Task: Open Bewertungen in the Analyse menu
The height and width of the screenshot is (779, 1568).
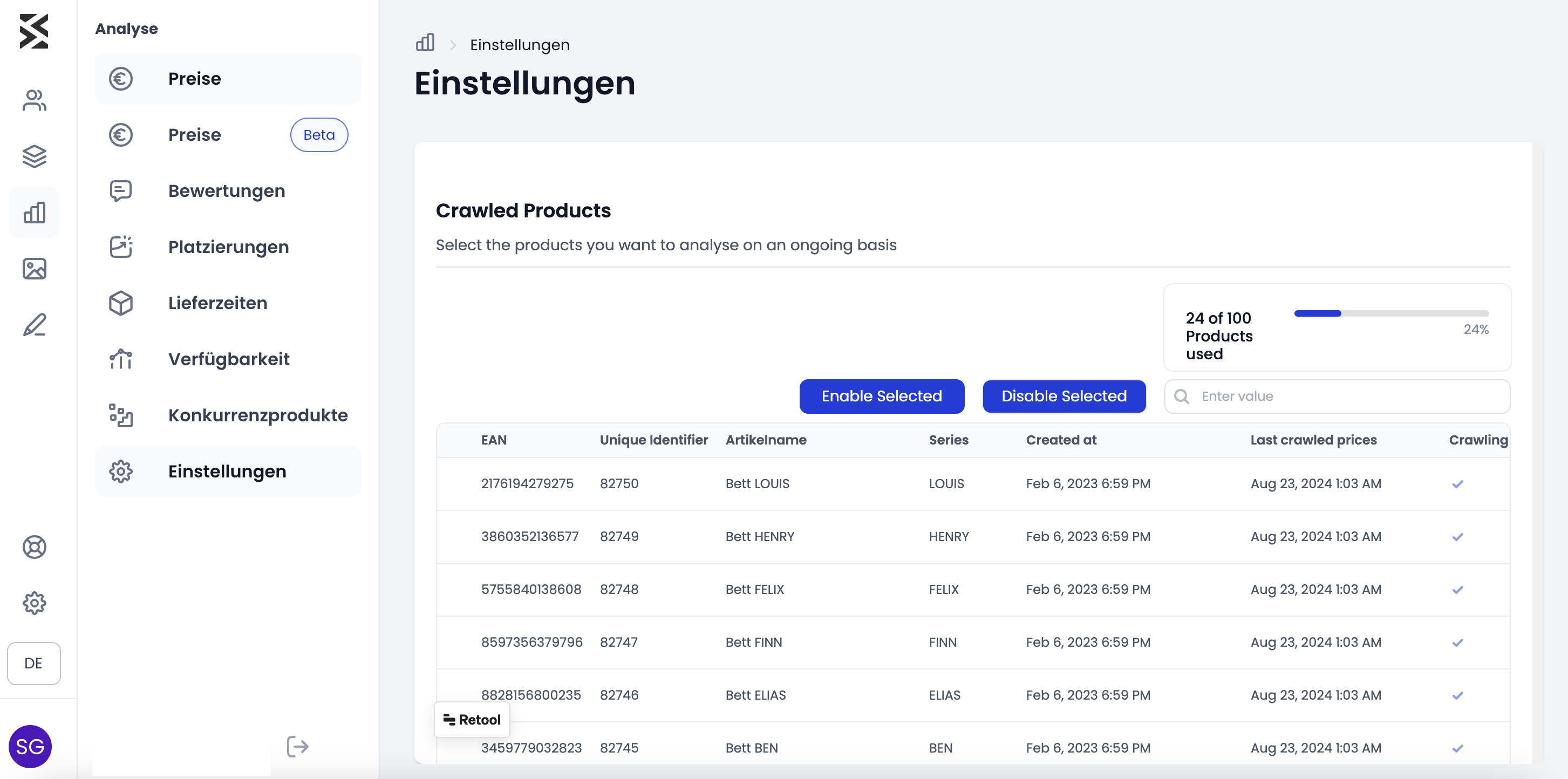Action: [228, 190]
